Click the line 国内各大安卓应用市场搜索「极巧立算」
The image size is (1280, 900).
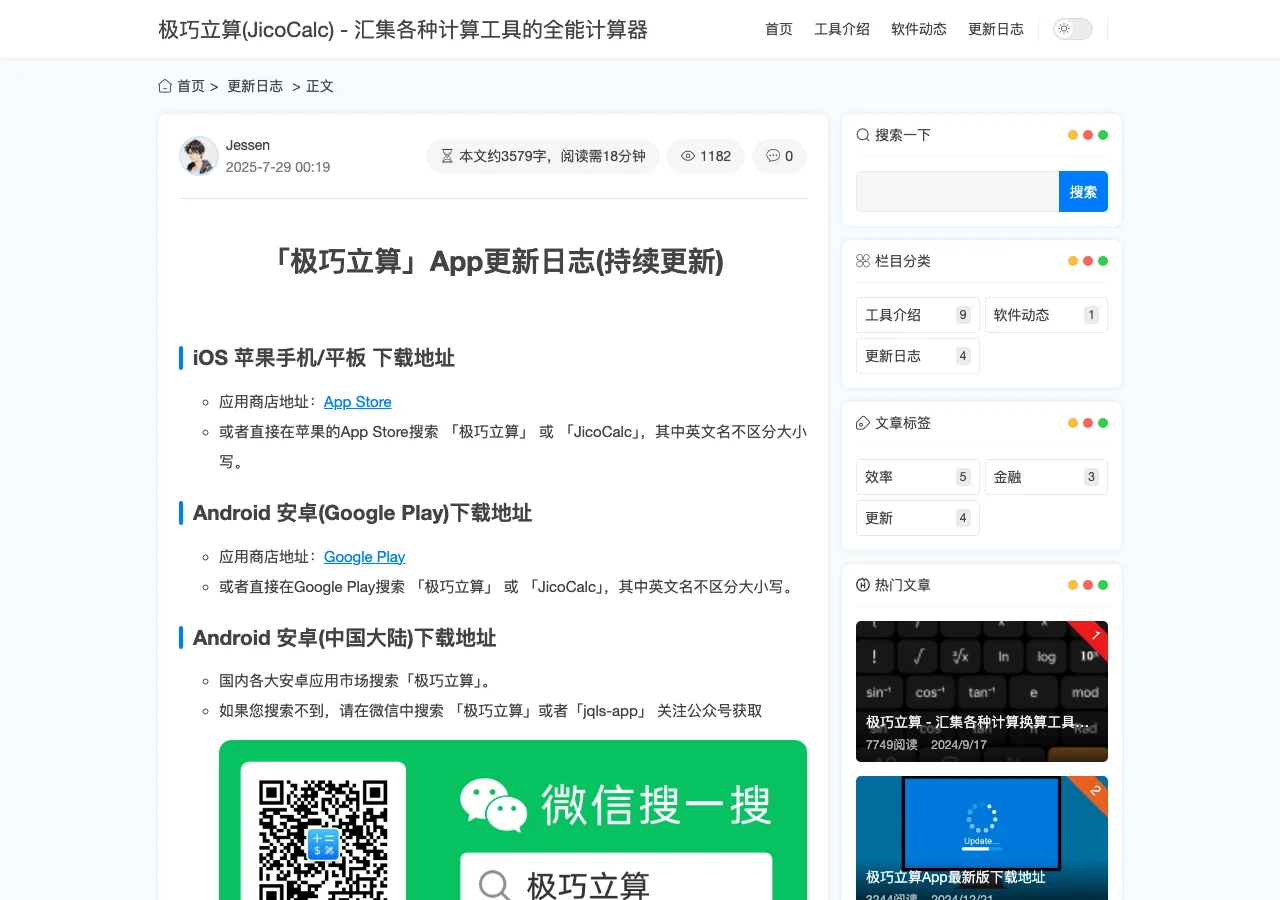(356, 681)
